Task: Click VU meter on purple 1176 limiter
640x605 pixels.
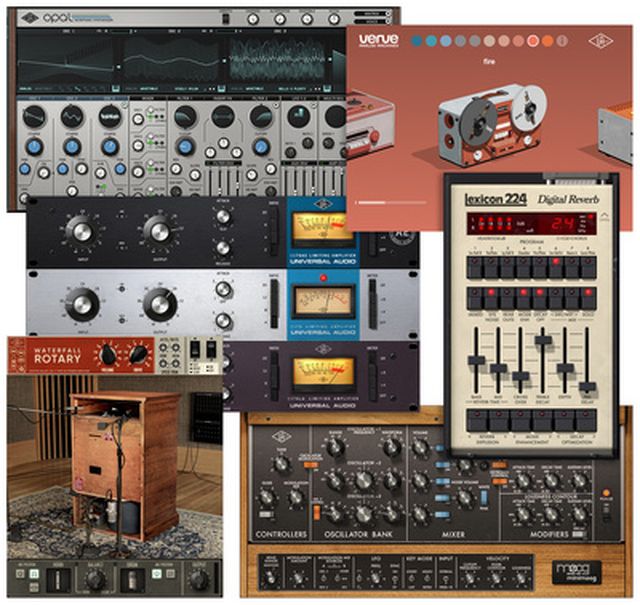Action: point(322,371)
